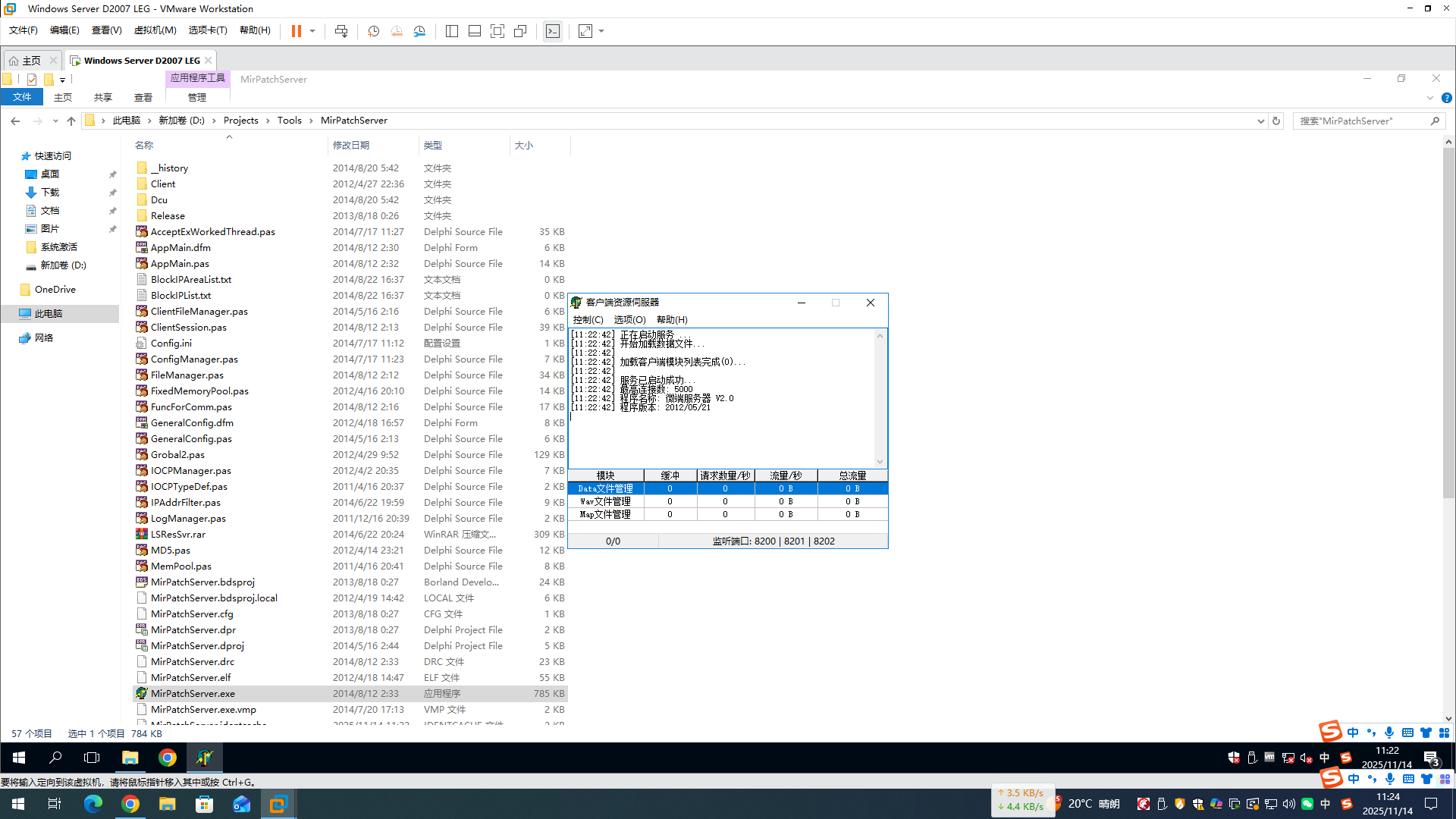The image size is (1456, 819).
Task: Switch to the 主页 VMware tab
Action: click(x=31, y=61)
